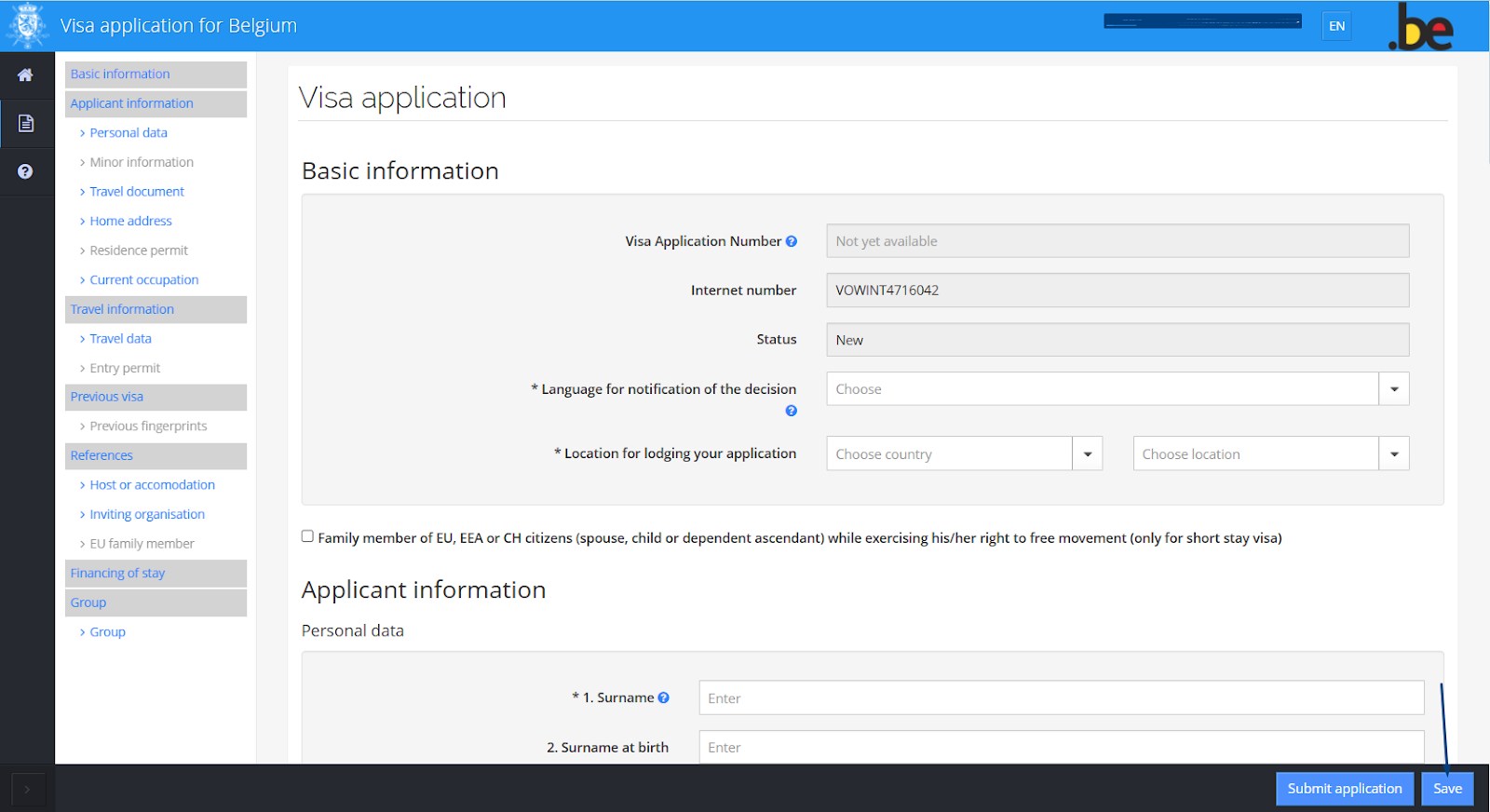Show help for language of notification
This screenshot has width=1490, height=812.
(x=792, y=411)
